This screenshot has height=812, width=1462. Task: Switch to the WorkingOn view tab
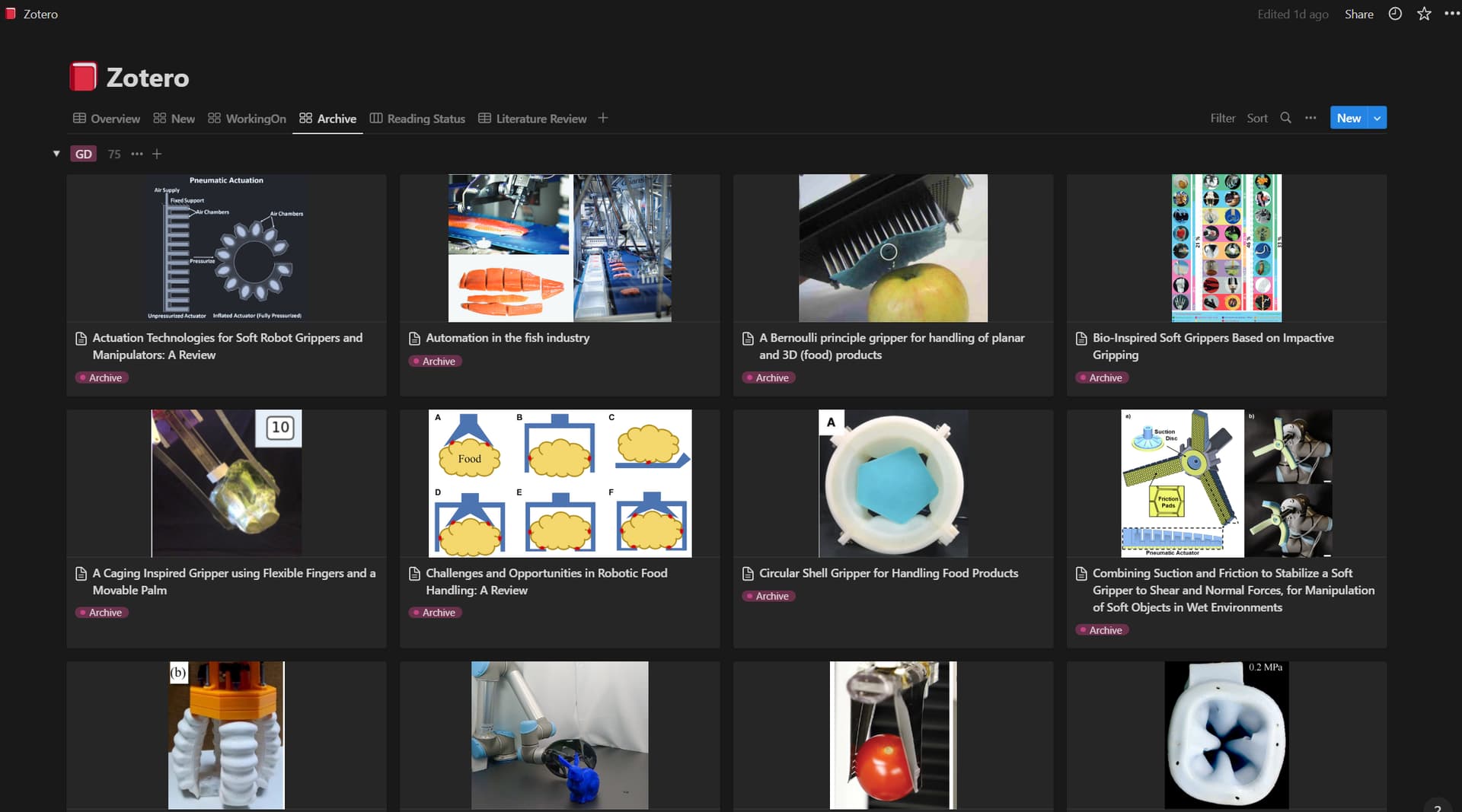click(247, 119)
